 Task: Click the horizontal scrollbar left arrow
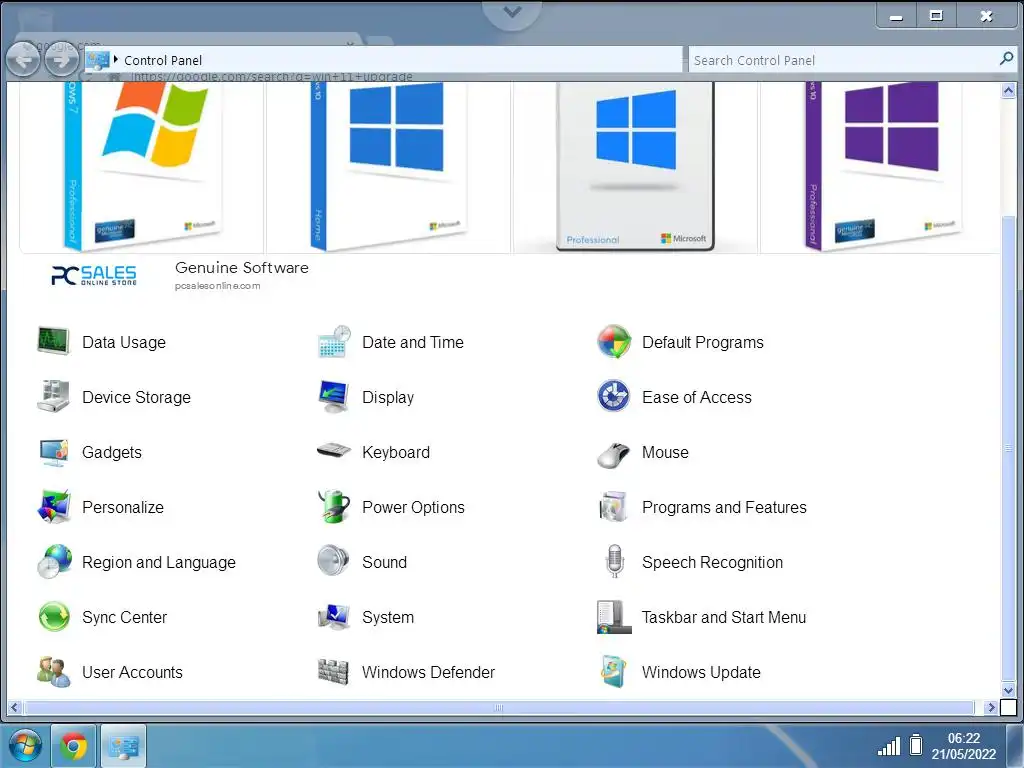click(x=14, y=707)
